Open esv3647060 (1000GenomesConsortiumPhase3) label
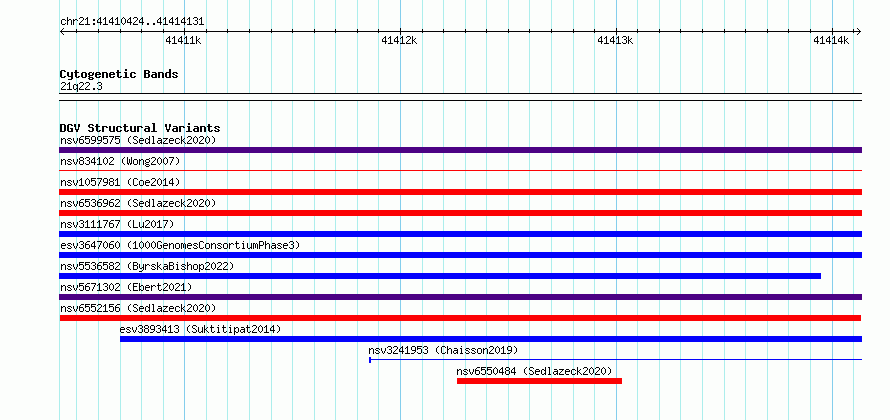The image size is (890, 420). click(180, 245)
